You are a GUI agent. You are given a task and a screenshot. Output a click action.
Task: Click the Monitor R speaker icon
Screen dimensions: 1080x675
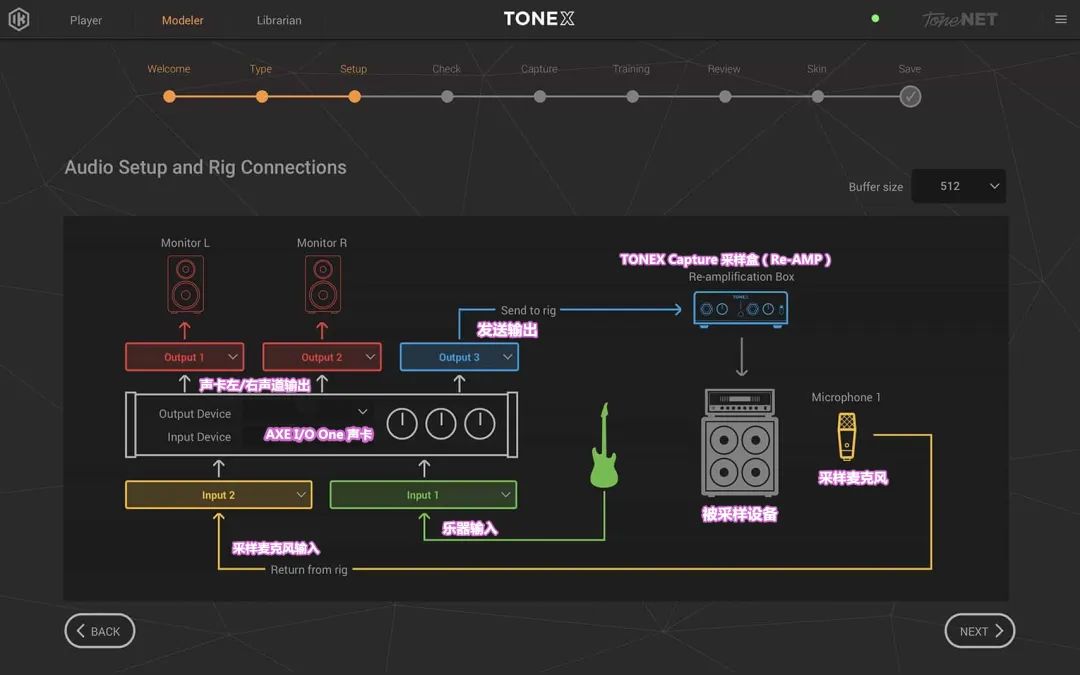click(x=322, y=284)
